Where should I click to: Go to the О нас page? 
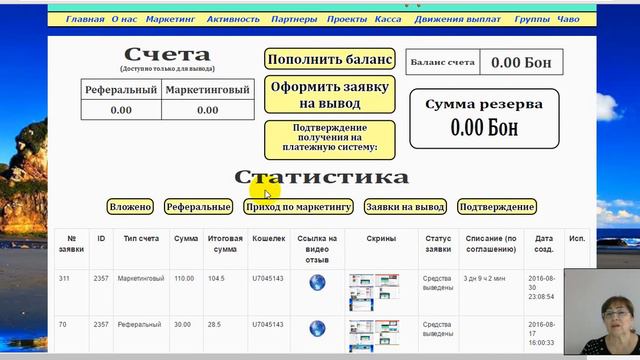click(x=124, y=19)
